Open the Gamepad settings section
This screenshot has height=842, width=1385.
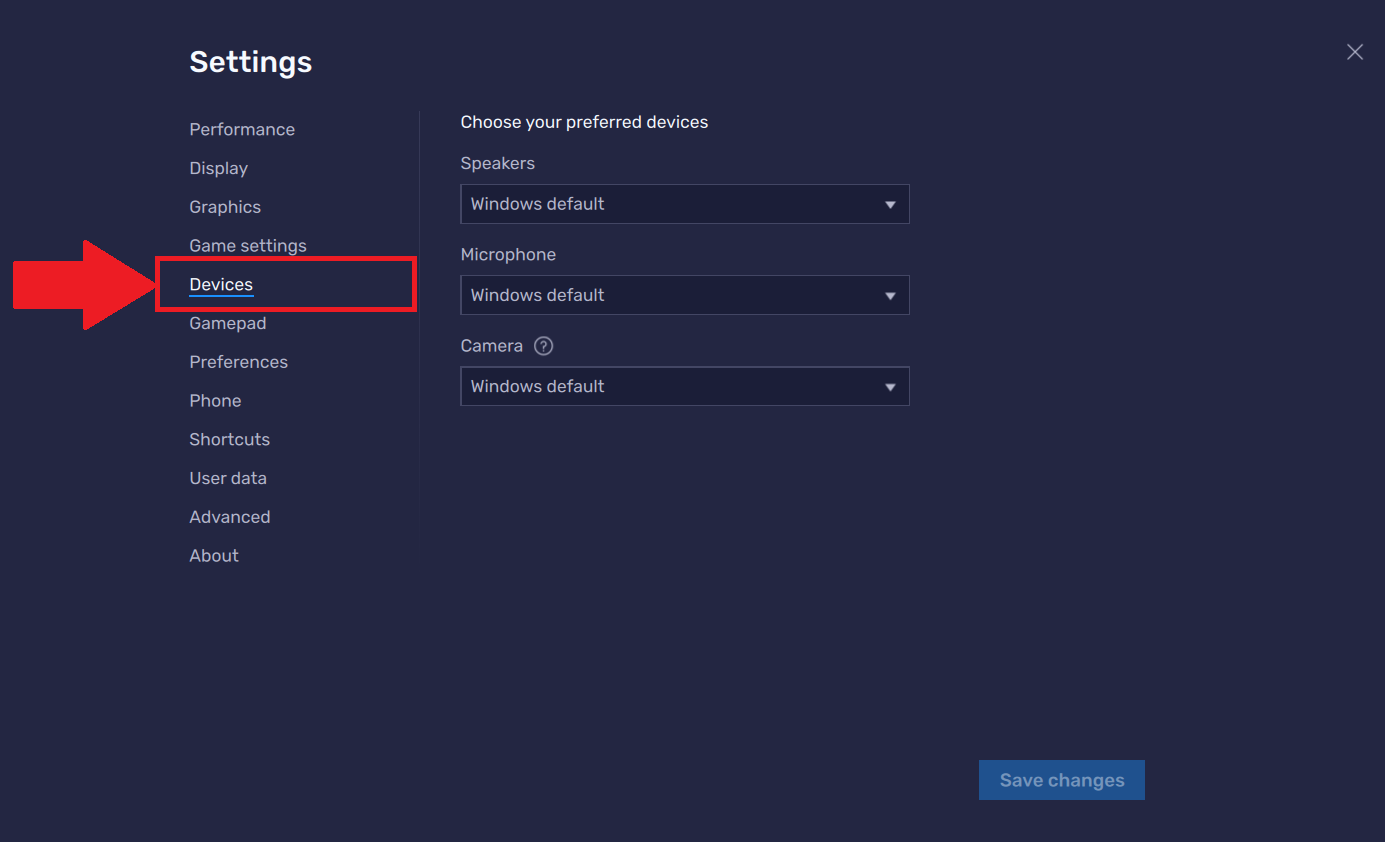(x=228, y=323)
